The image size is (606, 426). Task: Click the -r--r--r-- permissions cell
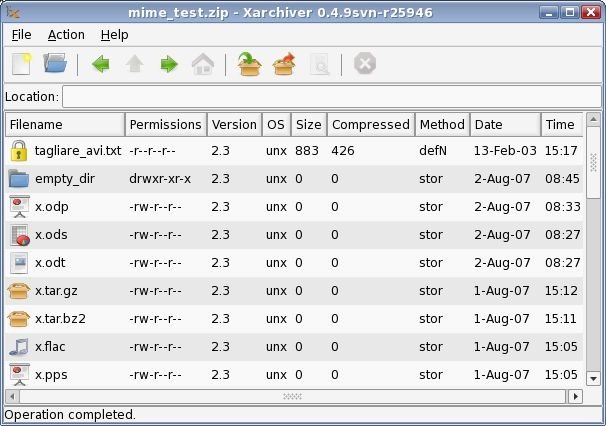pos(152,151)
